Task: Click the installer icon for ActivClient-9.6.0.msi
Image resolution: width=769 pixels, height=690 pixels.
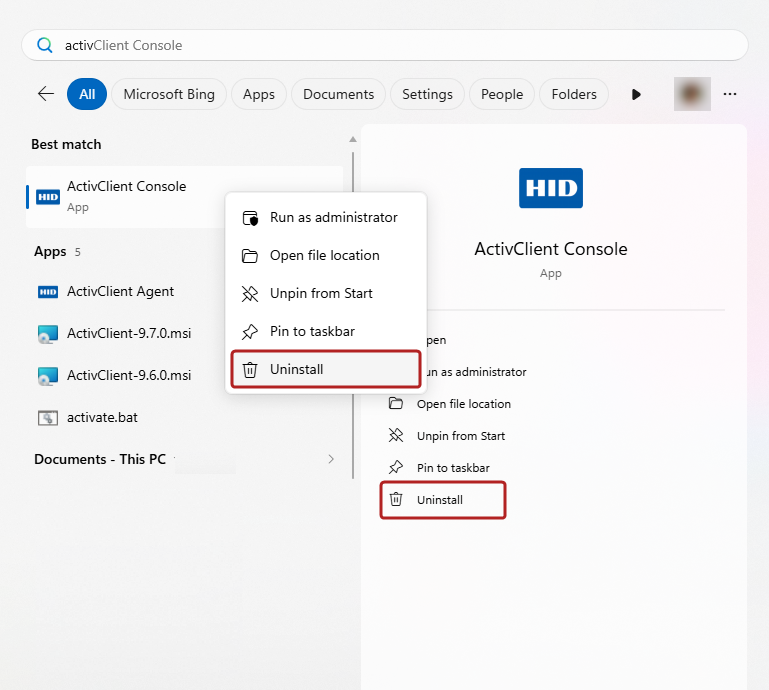Action: pos(48,376)
